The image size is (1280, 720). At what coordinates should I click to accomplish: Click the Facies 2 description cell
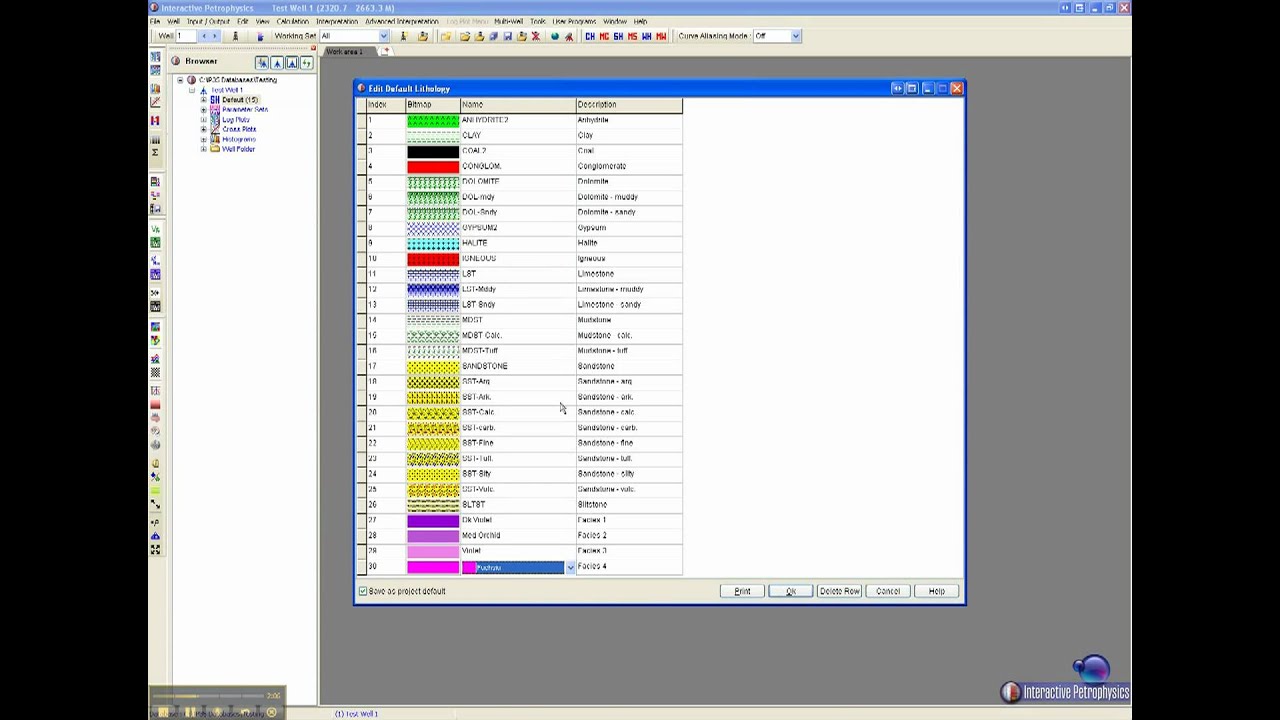tap(629, 536)
